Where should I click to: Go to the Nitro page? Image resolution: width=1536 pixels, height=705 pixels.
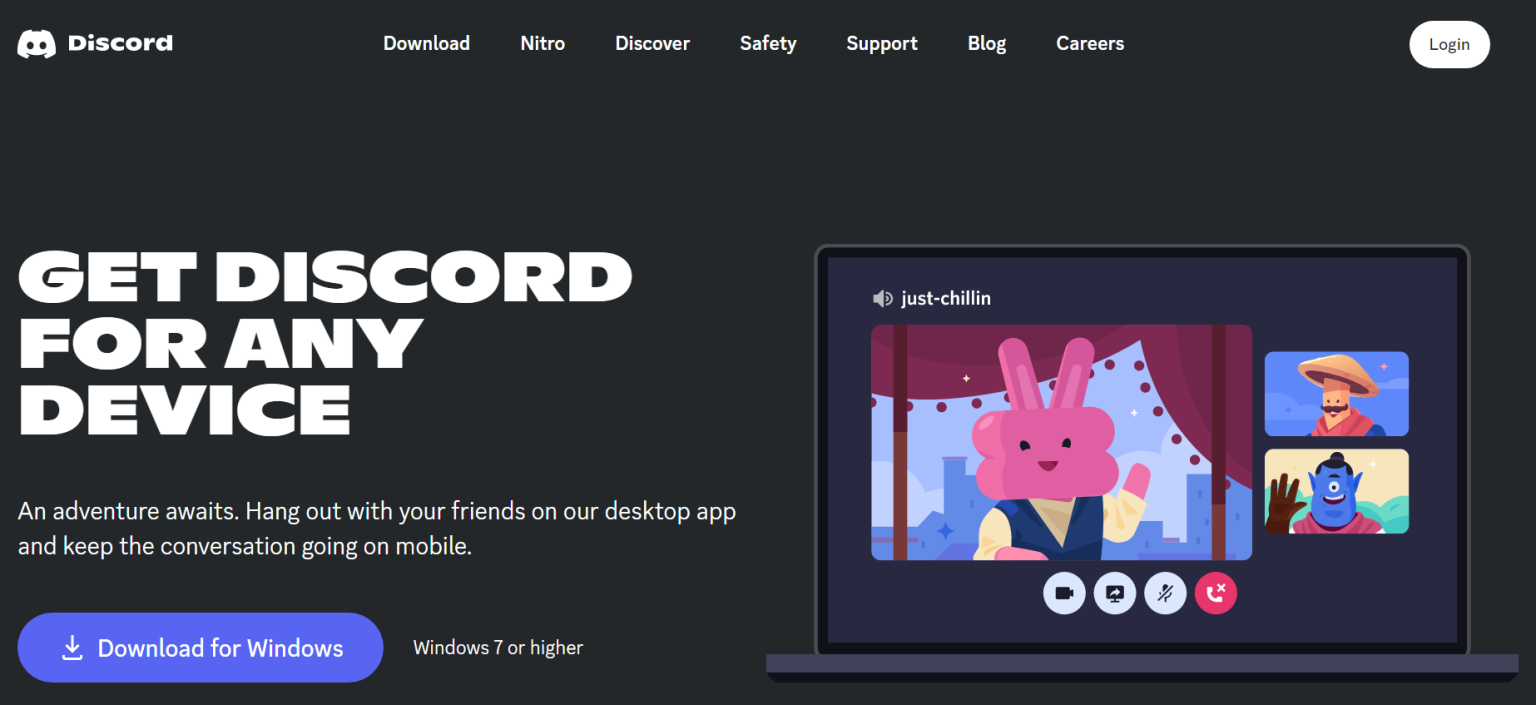[542, 43]
